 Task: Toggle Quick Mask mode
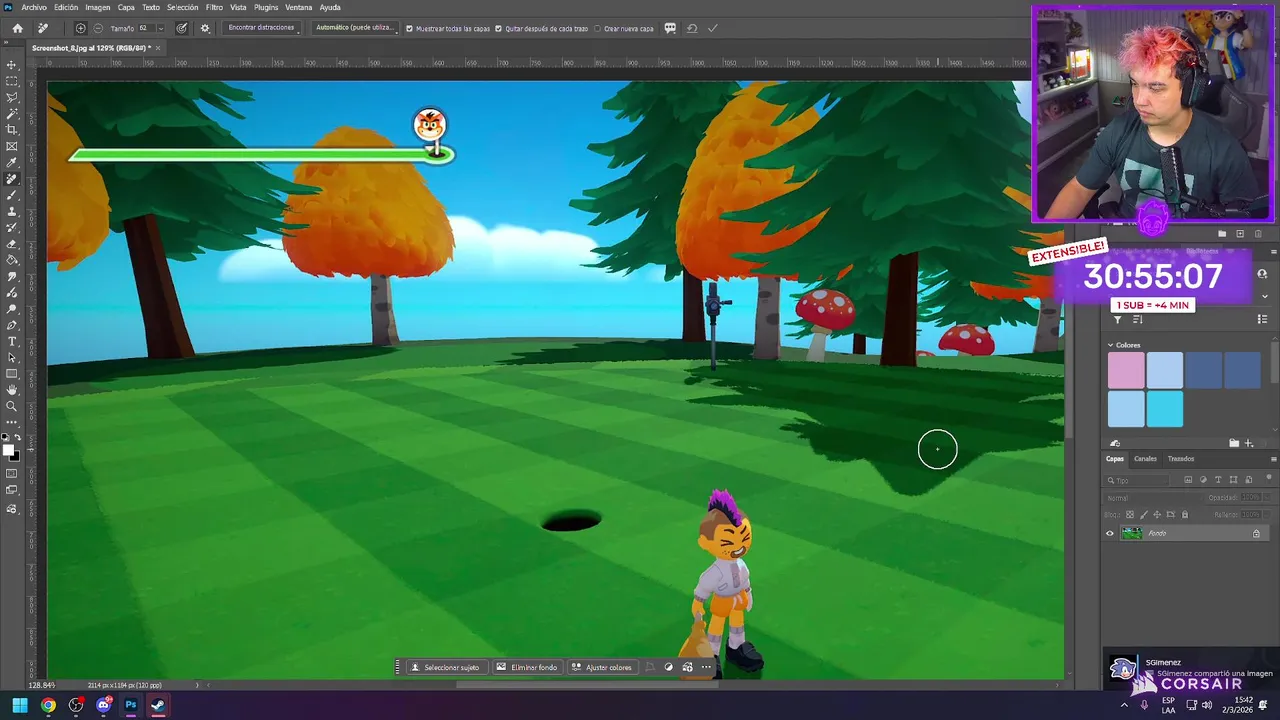coord(12,473)
